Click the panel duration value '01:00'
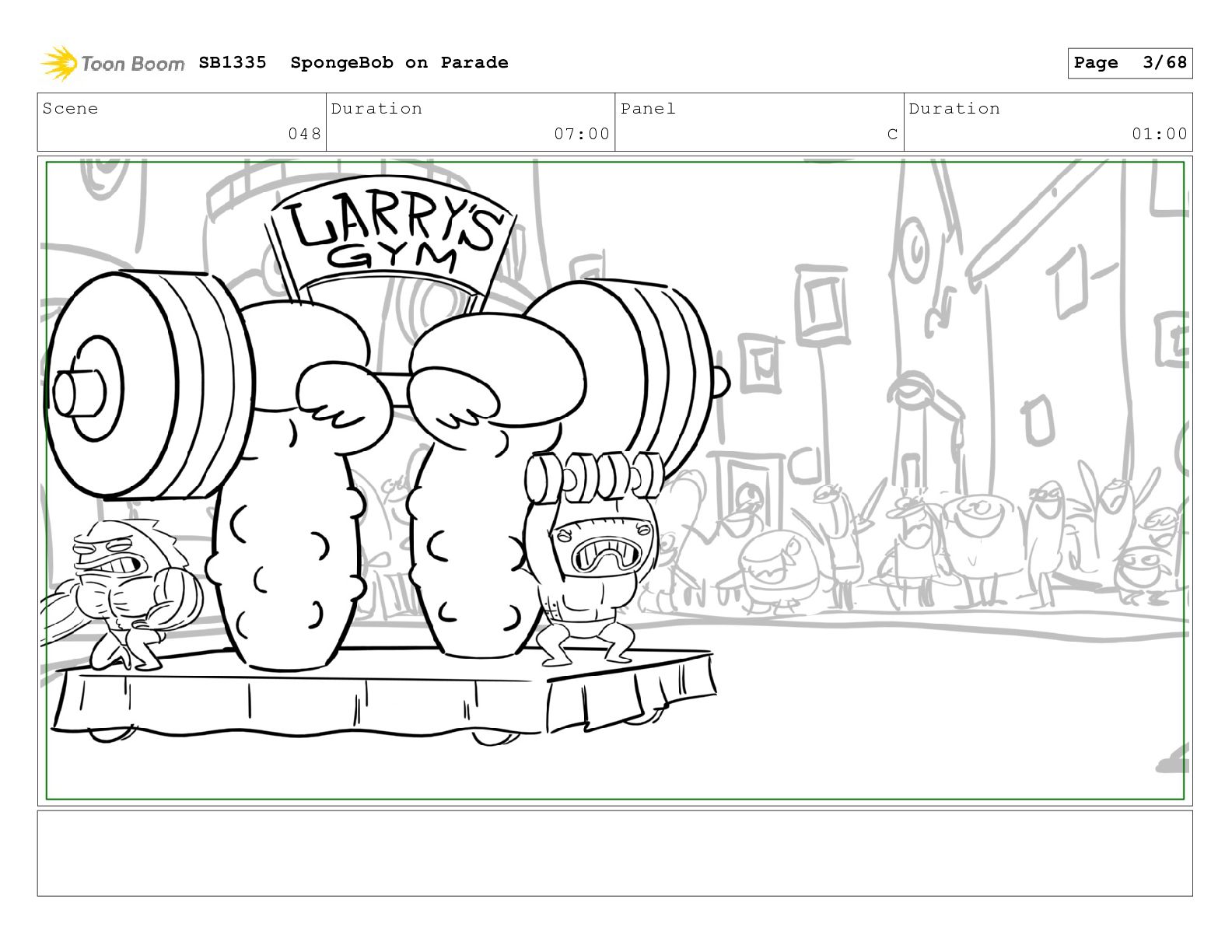 point(1160,134)
